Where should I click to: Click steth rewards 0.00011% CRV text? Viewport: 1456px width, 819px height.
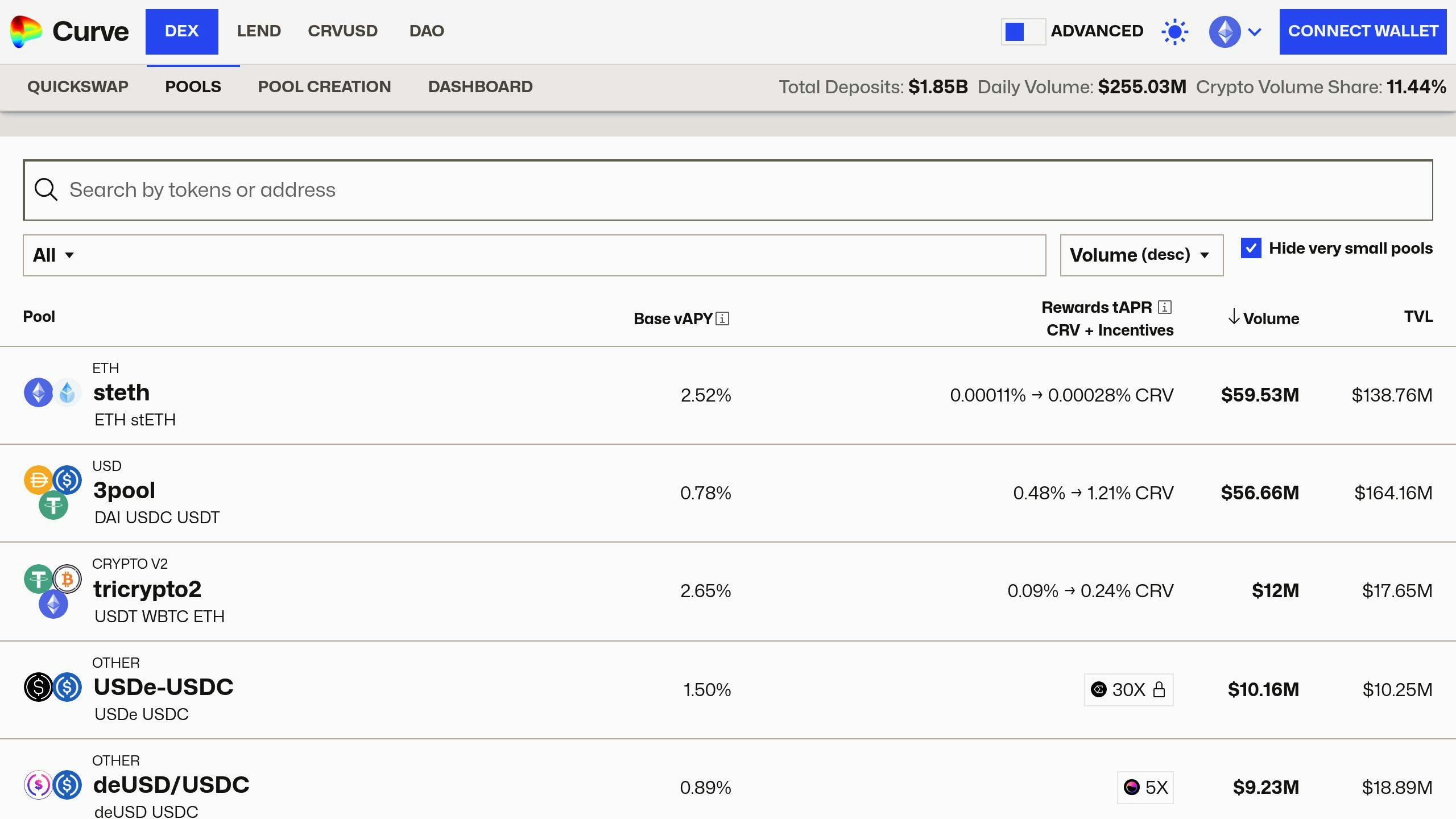coord(1061,395)
